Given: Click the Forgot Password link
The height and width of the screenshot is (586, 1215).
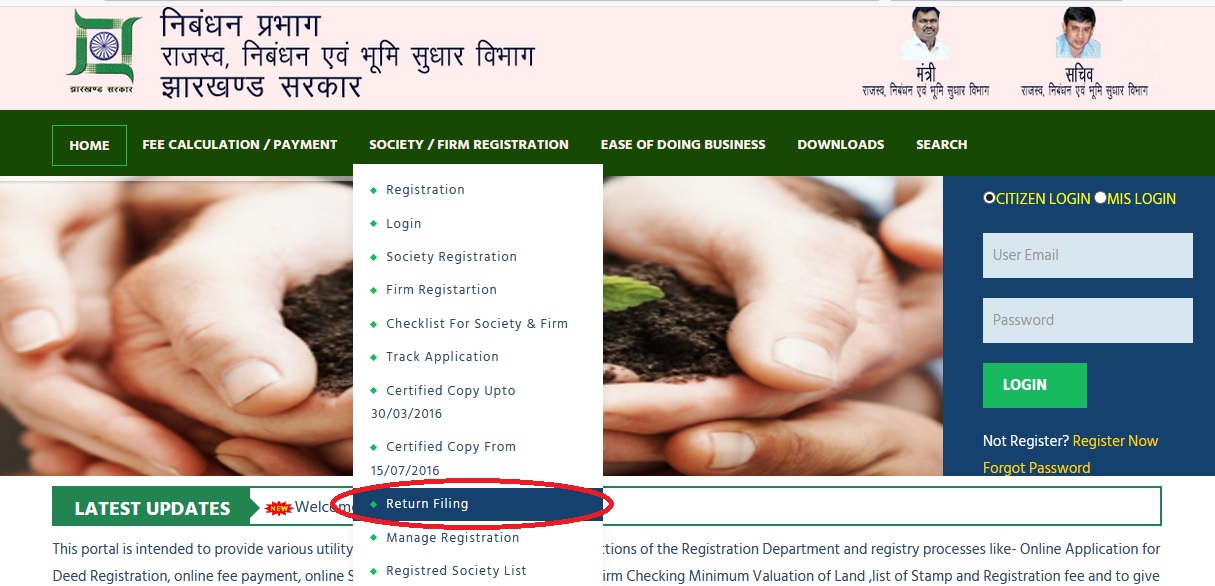Looking at the screenshot, I should tap(1036, 468).
